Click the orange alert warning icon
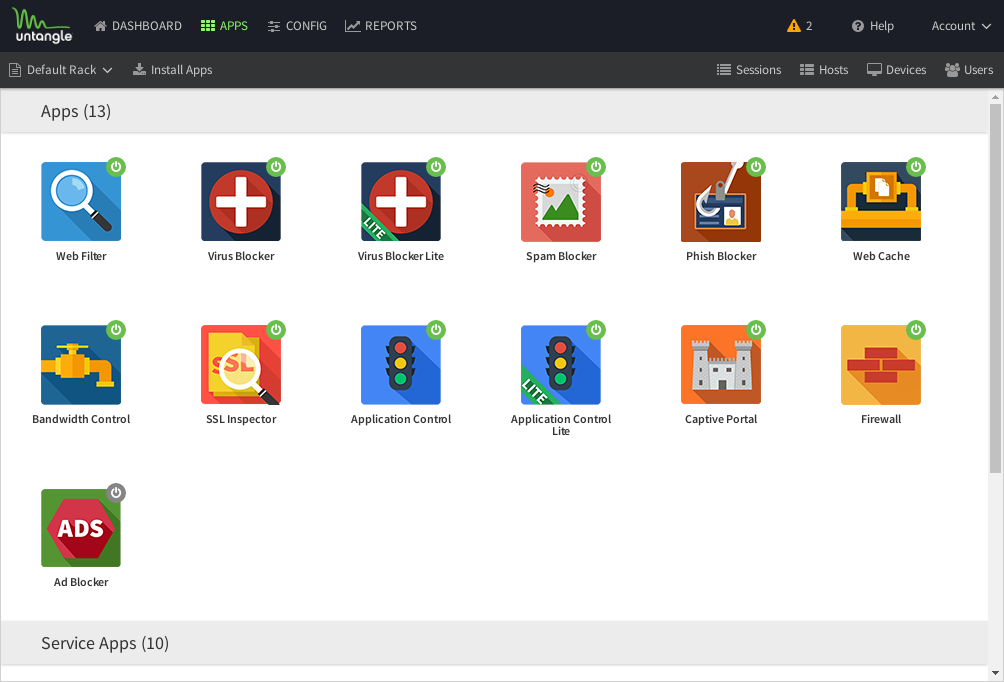Screen dimensions: 1004x682 (794, 26)
